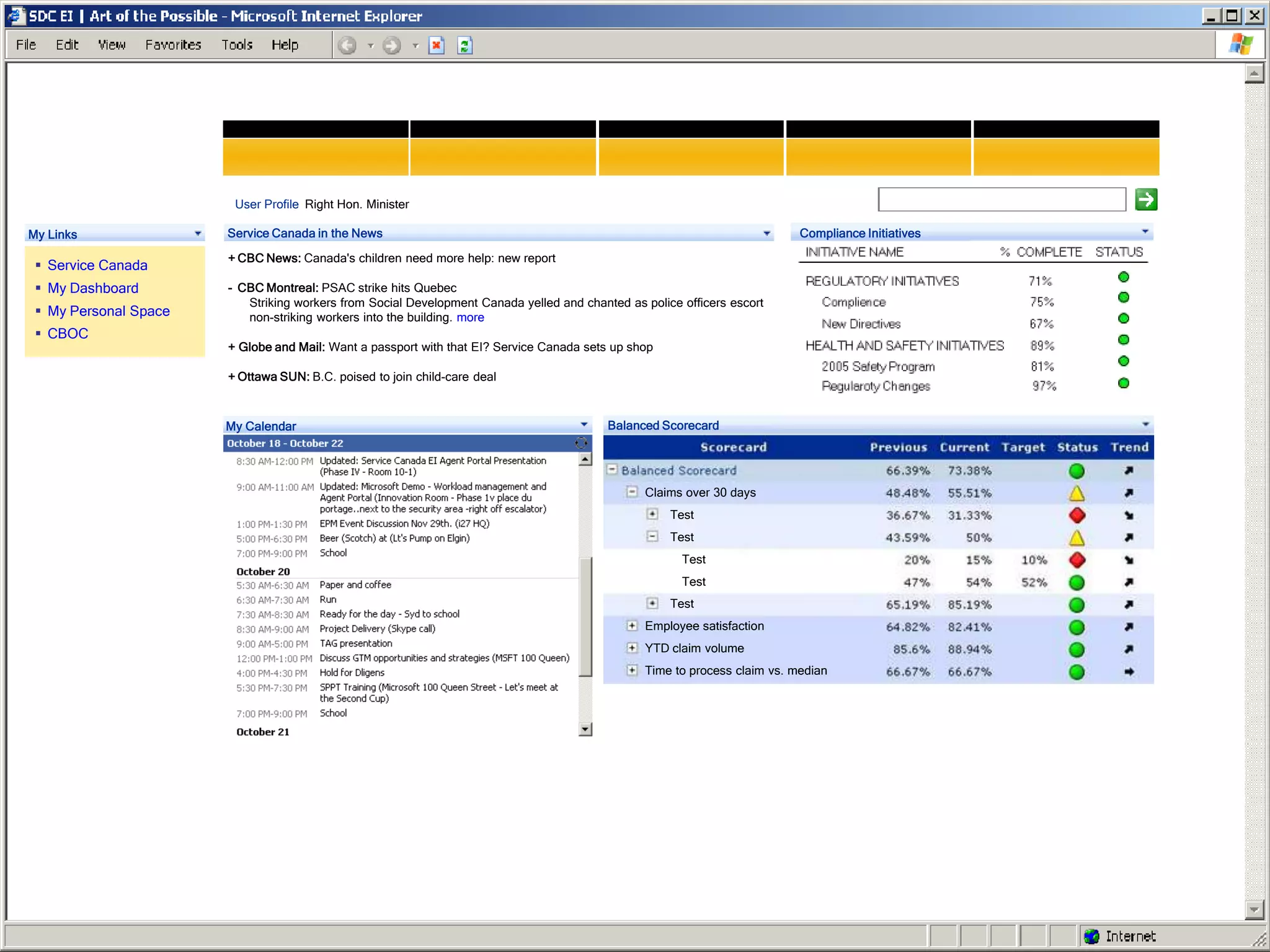Click the browser Forward arrow button
1270x952 pixels.
pyautogui.click(x=391, y=45)
